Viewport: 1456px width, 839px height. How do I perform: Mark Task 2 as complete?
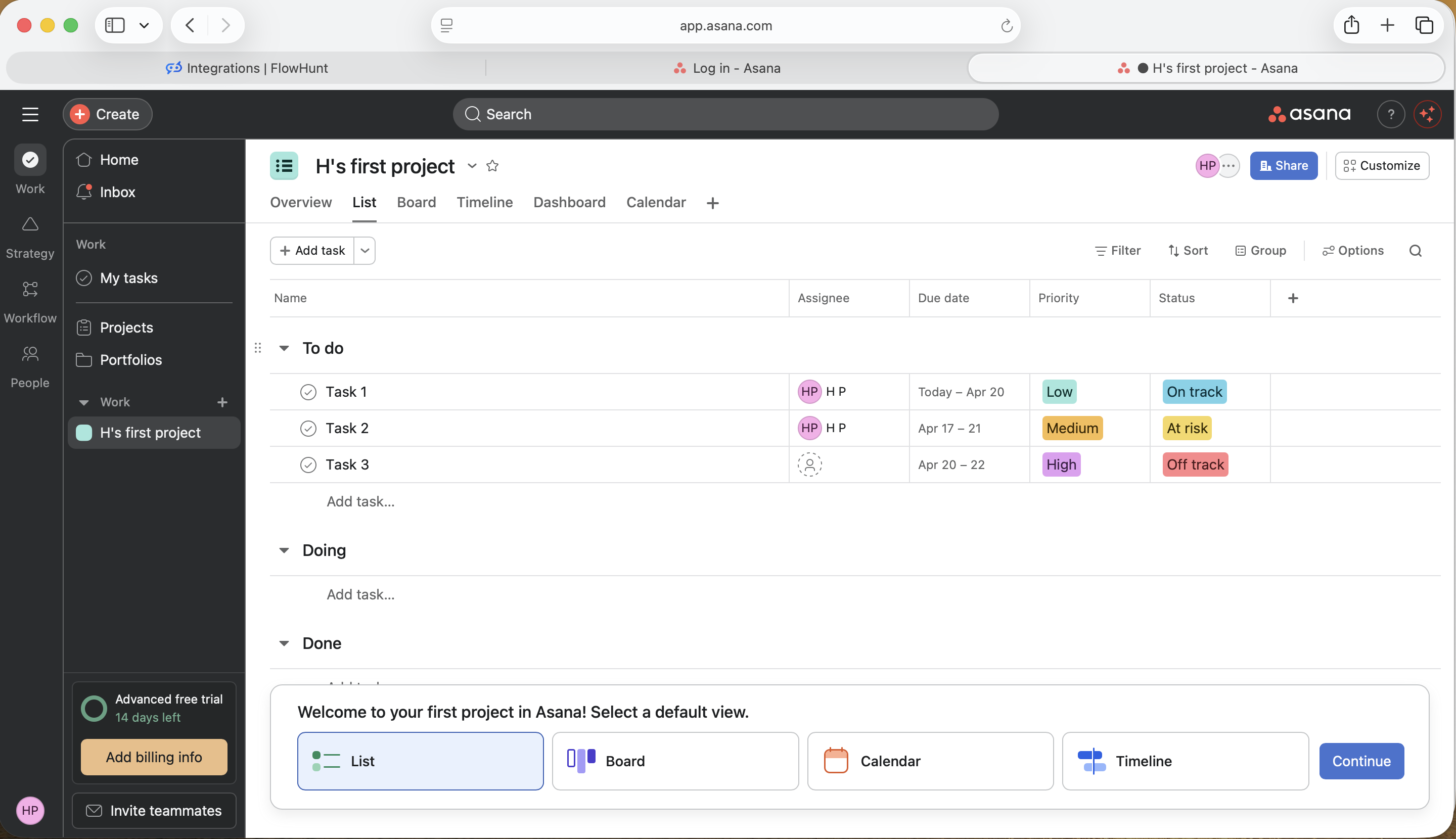[x=308, y=428]
